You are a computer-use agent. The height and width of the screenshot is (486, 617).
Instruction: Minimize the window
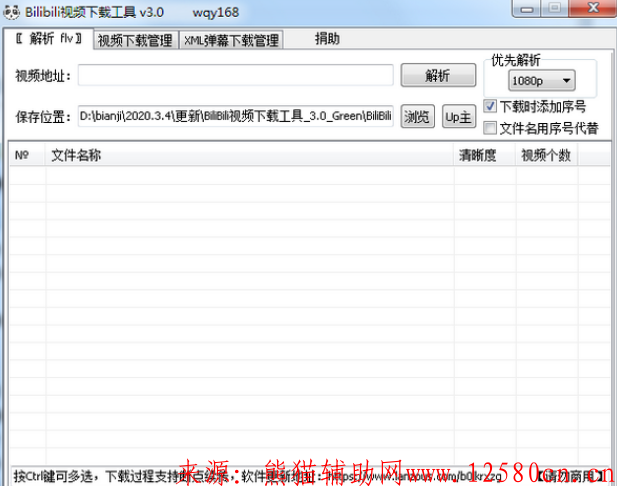529,10
